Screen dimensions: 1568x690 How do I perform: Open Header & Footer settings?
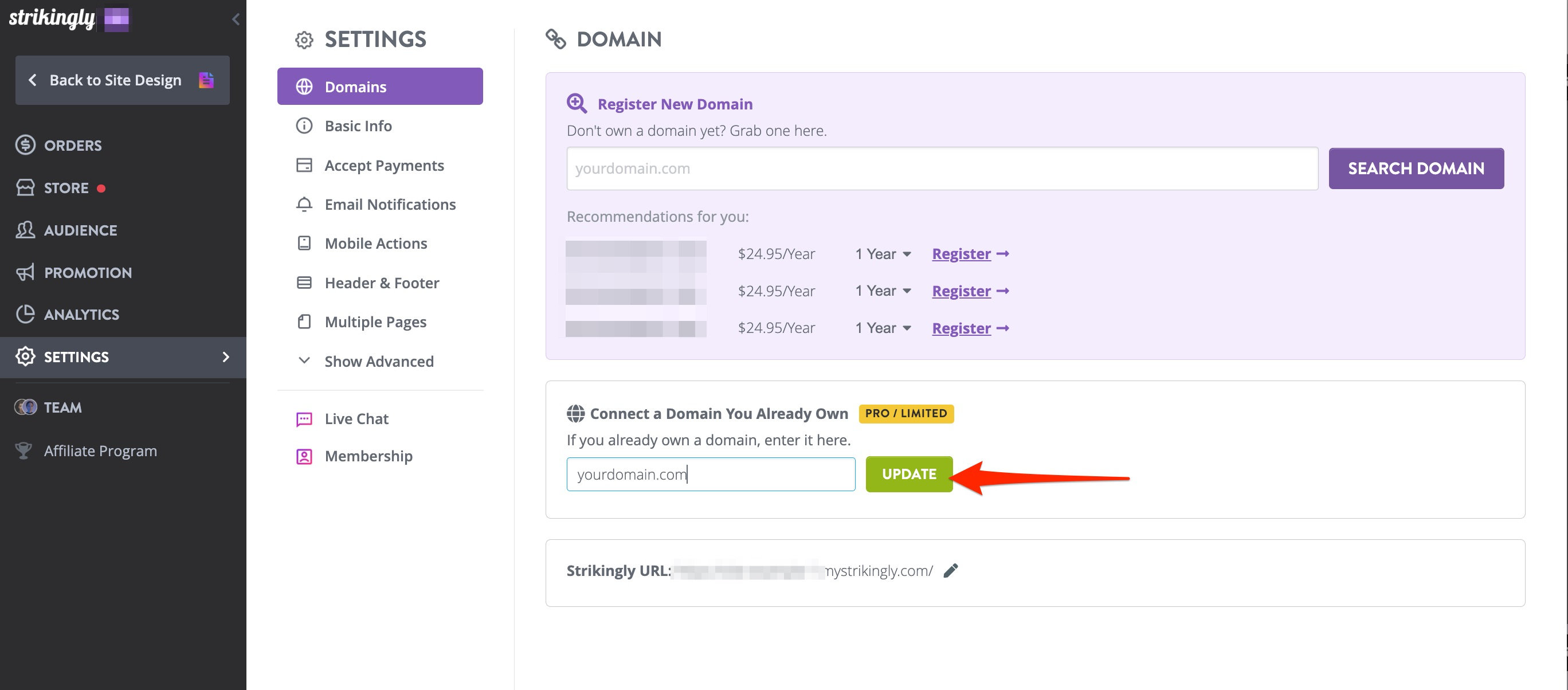[382, 283]
